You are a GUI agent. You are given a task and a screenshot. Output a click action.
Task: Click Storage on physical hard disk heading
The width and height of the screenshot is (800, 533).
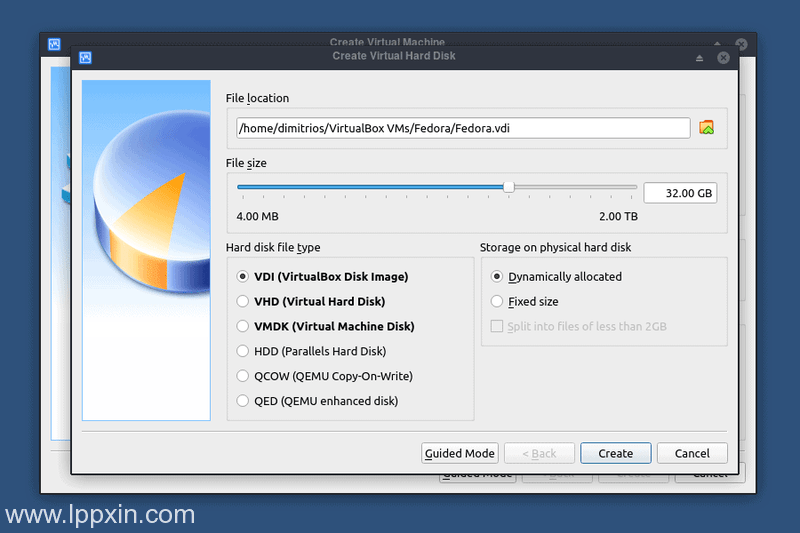pyautogui.click(x=556, y=247)
